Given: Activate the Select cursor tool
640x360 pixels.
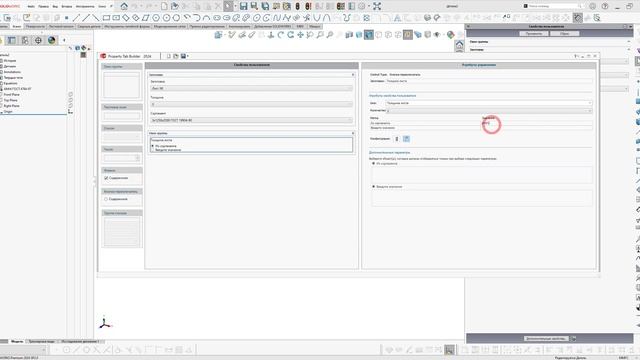Looking at the screenshot, I should coord(228,6).
